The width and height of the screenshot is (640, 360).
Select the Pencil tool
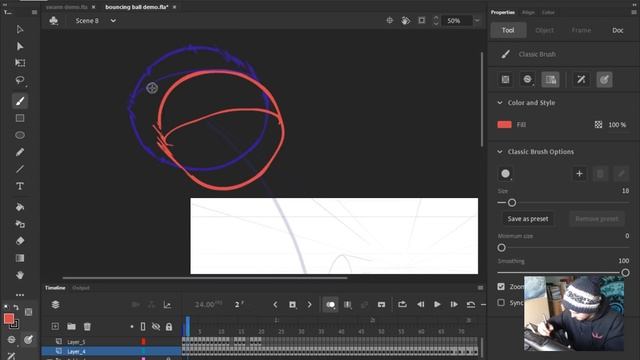click(x=20, y=152)
